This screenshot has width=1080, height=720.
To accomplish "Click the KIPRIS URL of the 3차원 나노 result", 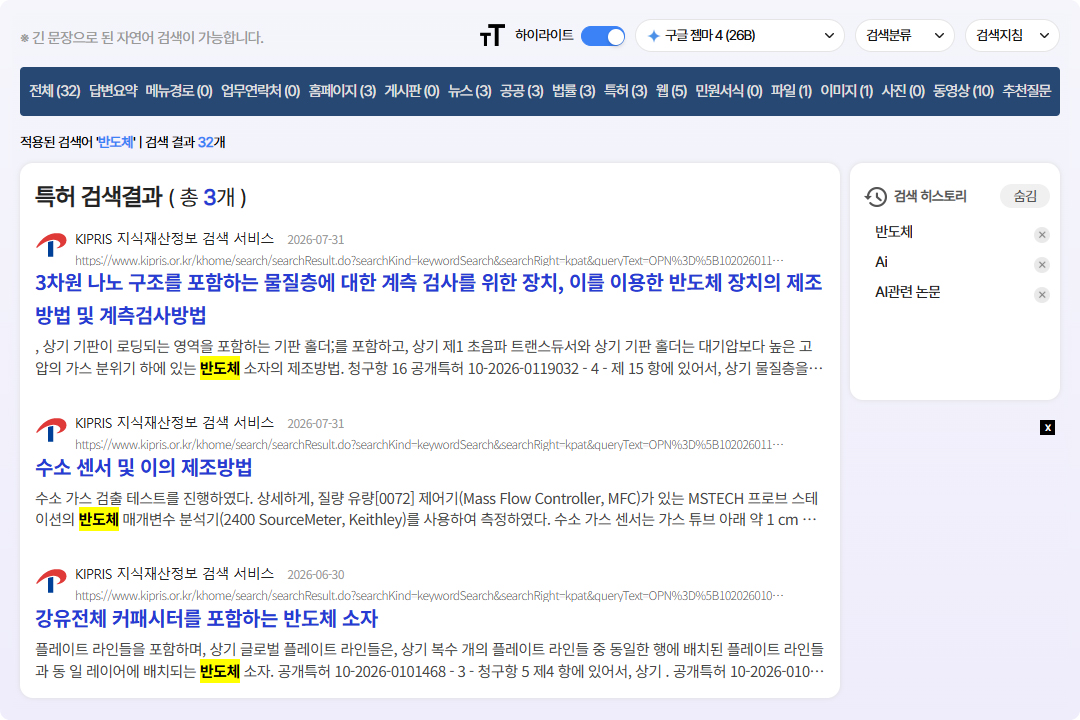I will point(429,260).
